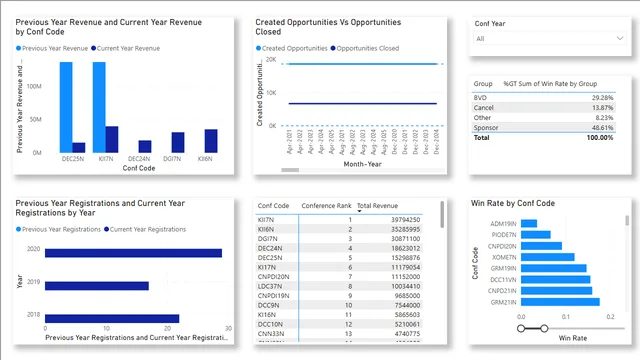Click the Previous Year Registrations legend marker
Screen dimensions: 640x360
click(18, 229)
